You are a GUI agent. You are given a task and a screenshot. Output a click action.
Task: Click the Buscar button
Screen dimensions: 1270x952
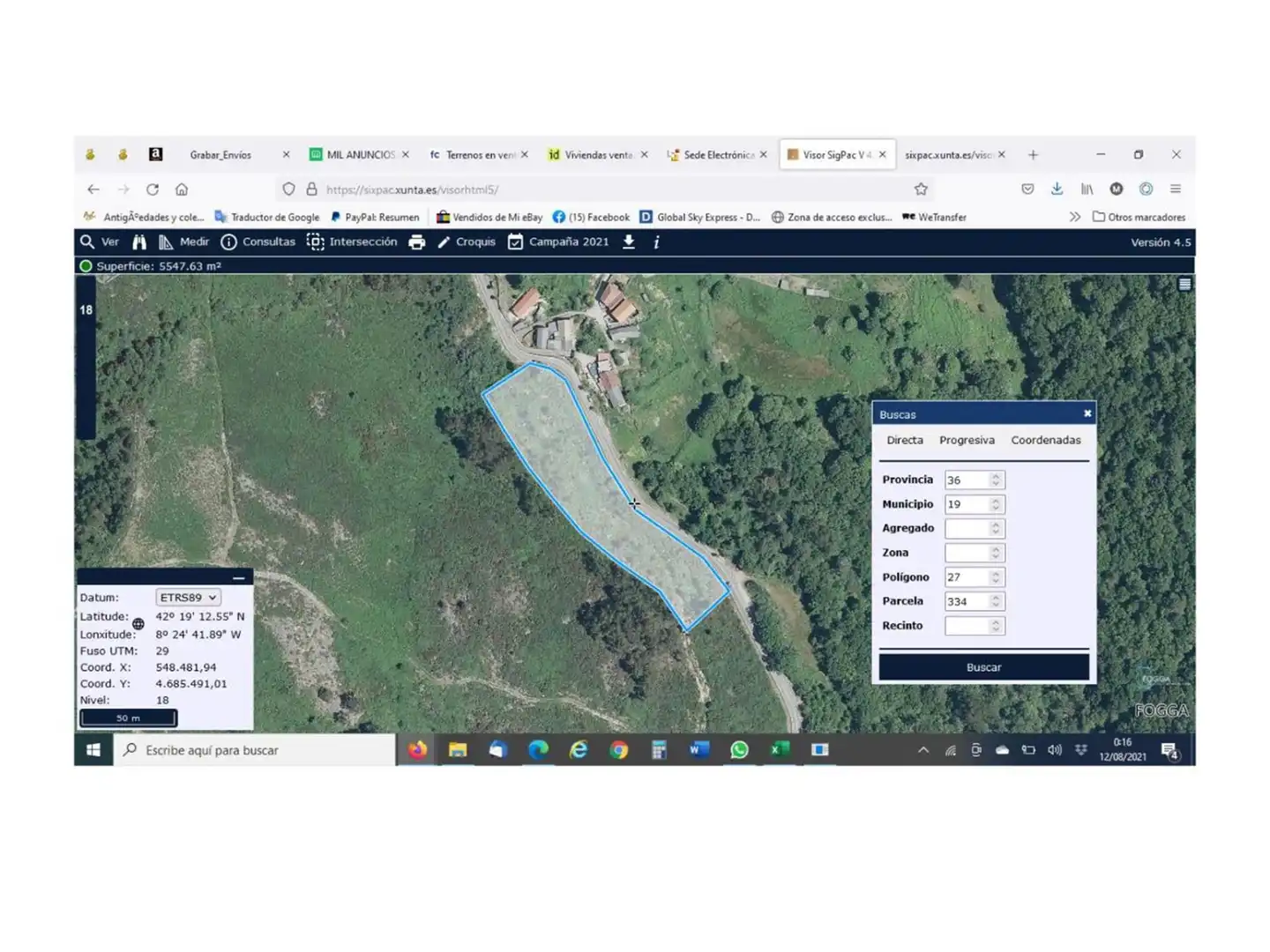983,667
